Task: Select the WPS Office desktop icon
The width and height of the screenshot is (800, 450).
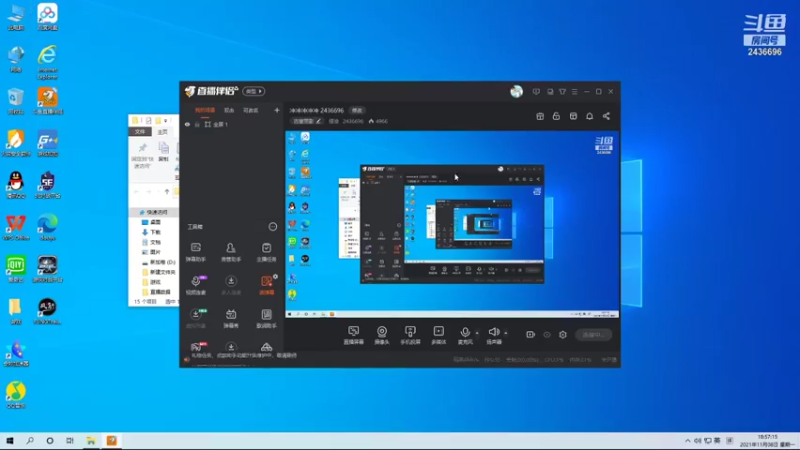Action: 16,228
